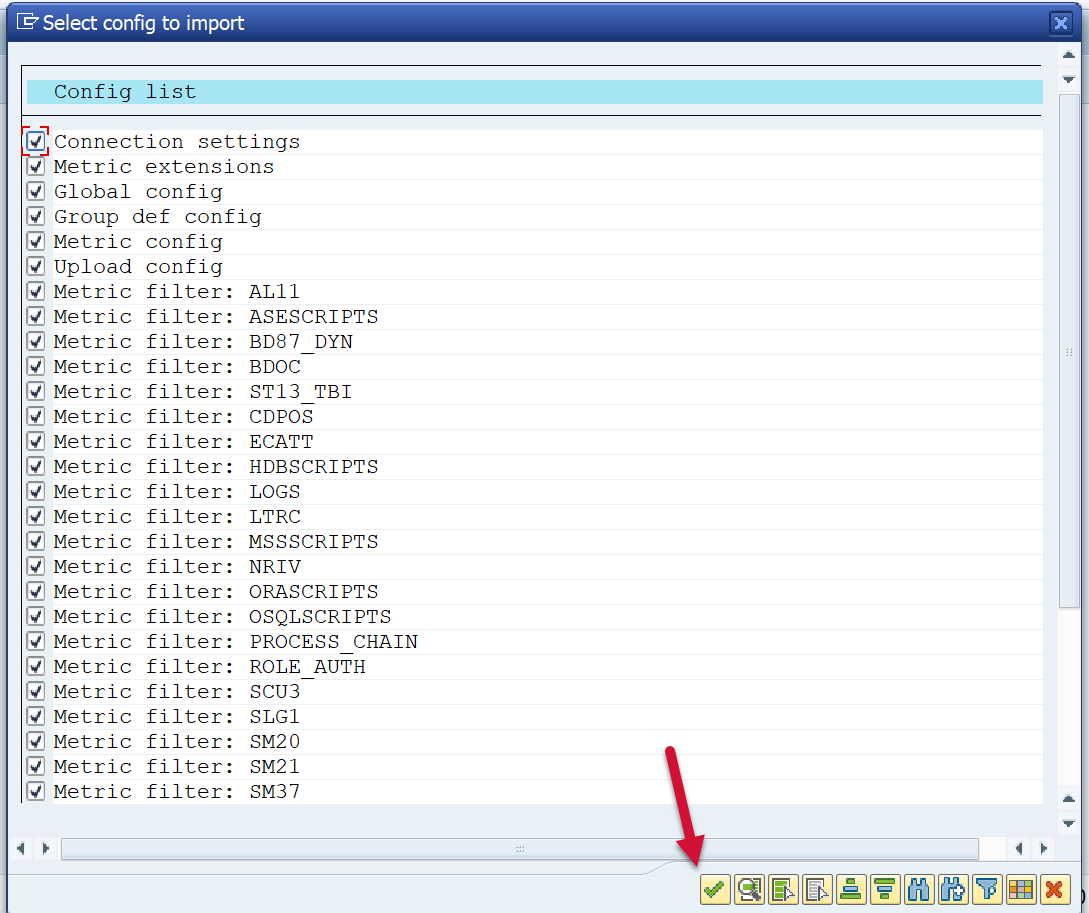Open the Set Filter funnel icon

click(x=987, y=888)
